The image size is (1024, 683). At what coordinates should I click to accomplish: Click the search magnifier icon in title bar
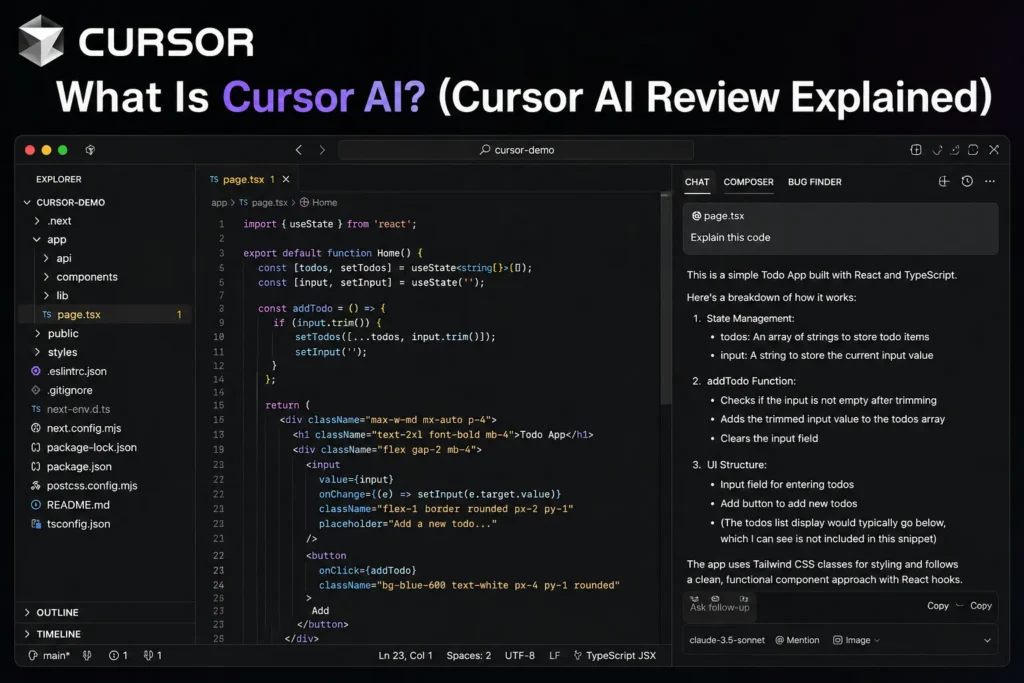(485, 150)
